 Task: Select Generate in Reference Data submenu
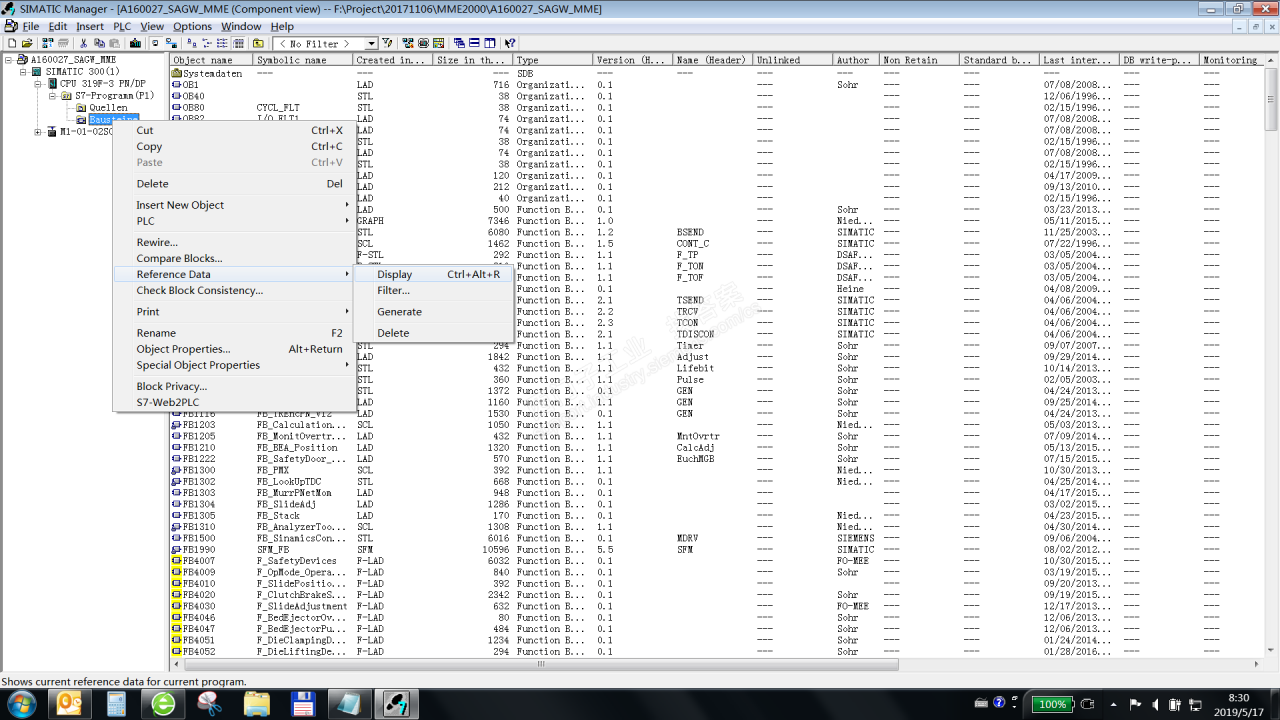coord(434,312)
